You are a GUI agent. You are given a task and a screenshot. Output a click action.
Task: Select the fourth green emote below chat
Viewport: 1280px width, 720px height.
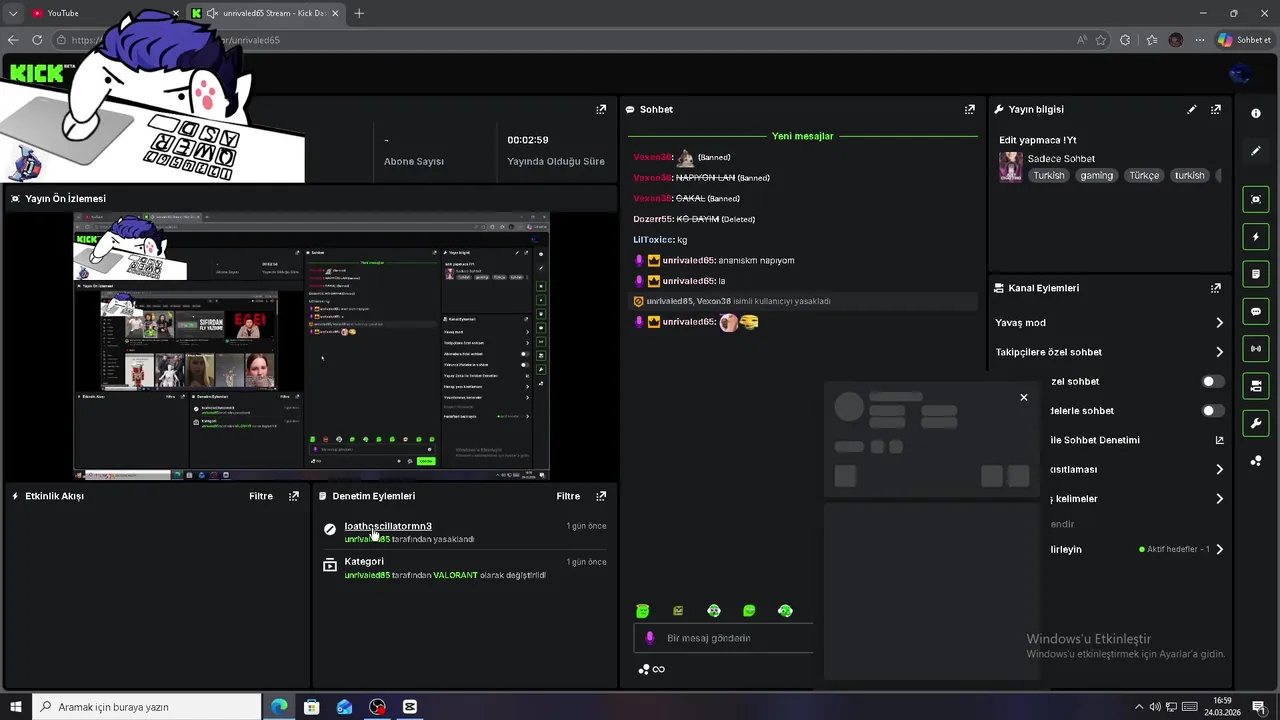(x=749, y=611)
